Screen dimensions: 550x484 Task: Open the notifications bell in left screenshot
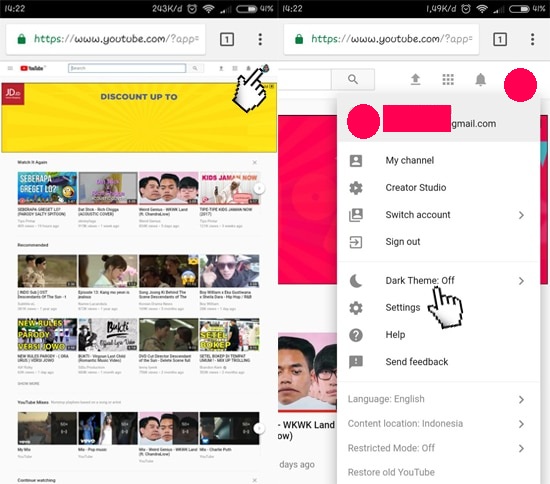[248, 68]
